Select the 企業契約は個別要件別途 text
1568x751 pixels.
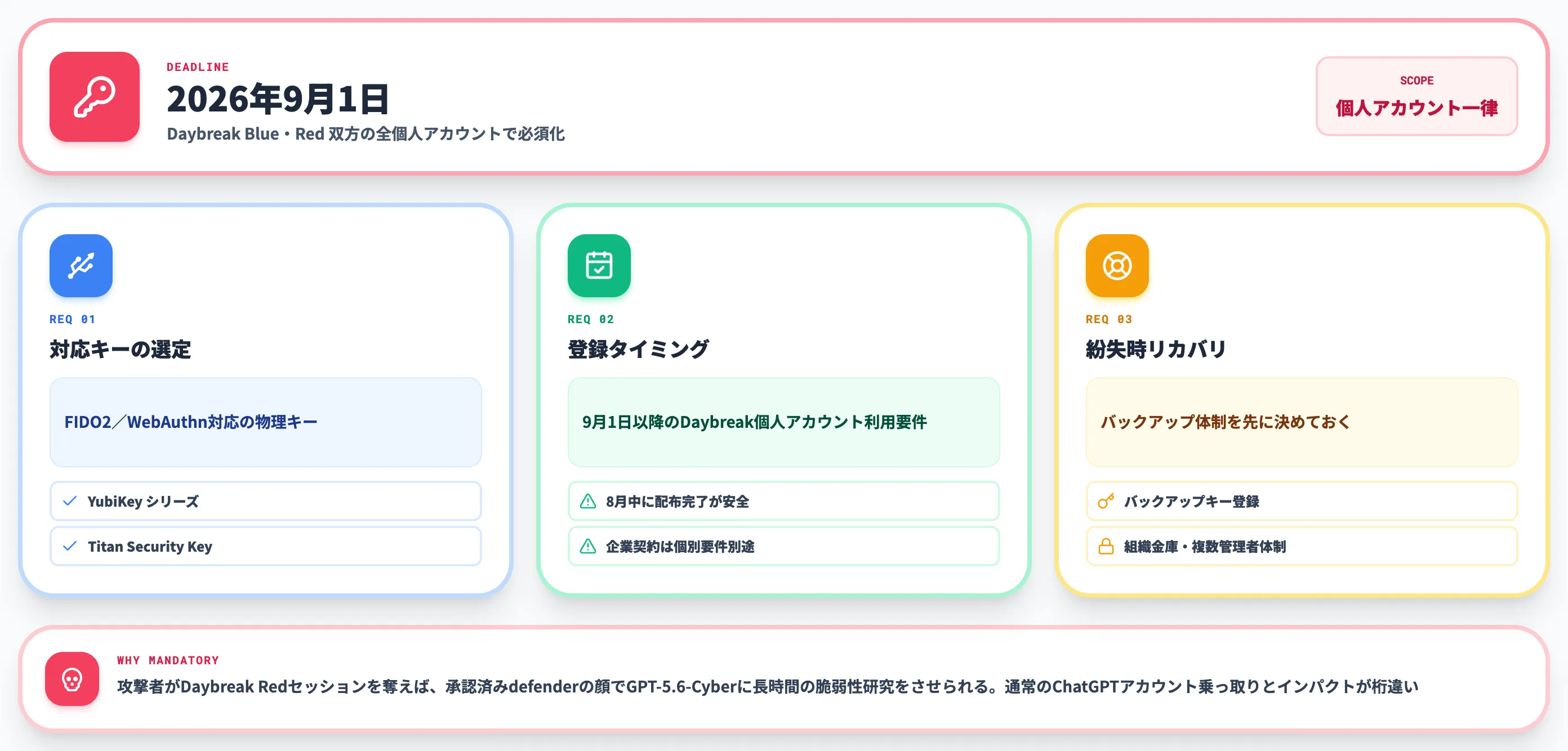pyautogui.click(x=680, y=547)
